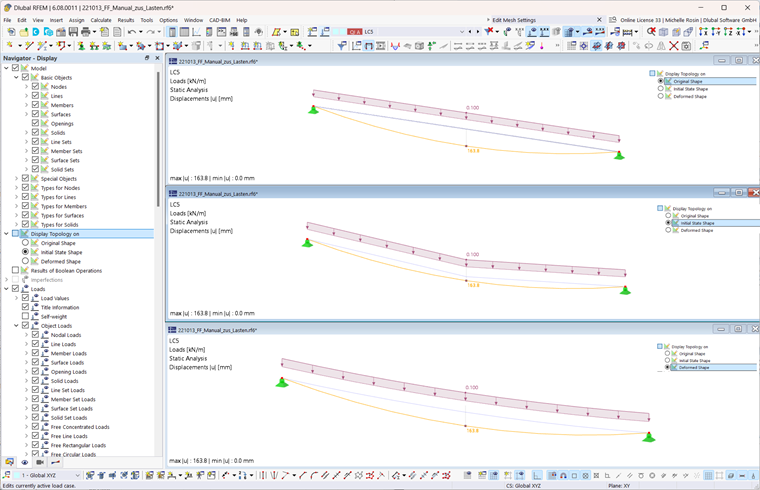The height and width of the screenshot is (490, 760).
Task: Collapse the Basic Objects node
Action: coord(16,78)
